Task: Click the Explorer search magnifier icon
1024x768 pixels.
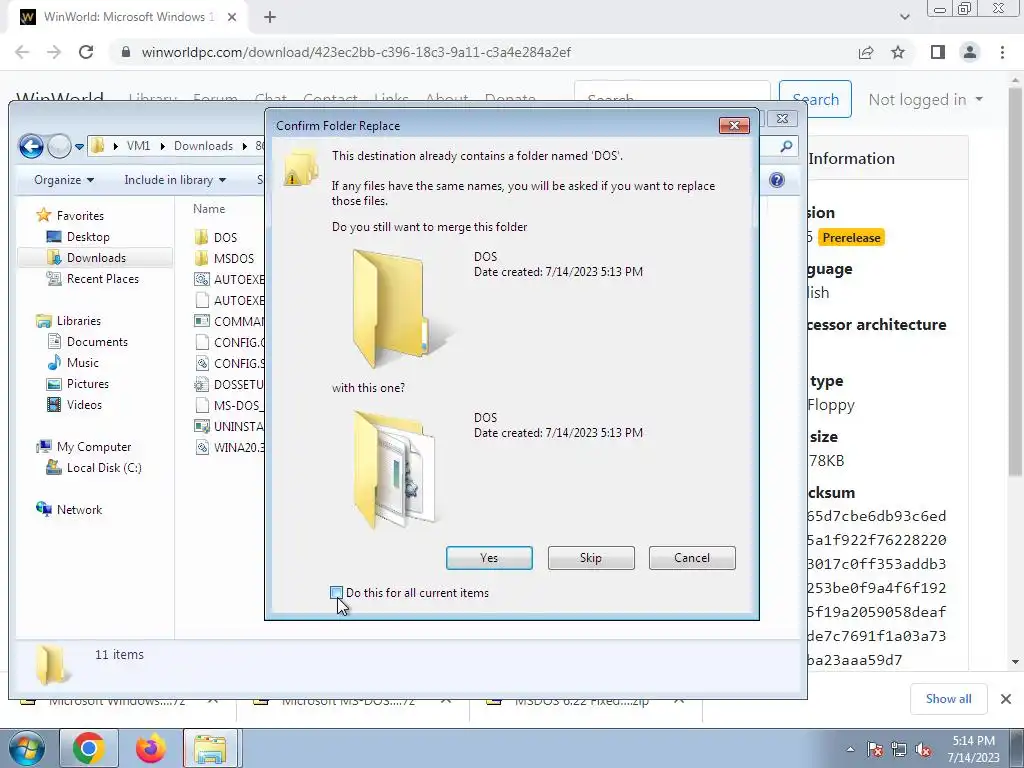Action: pyautogui.click(x=786, y=146)
